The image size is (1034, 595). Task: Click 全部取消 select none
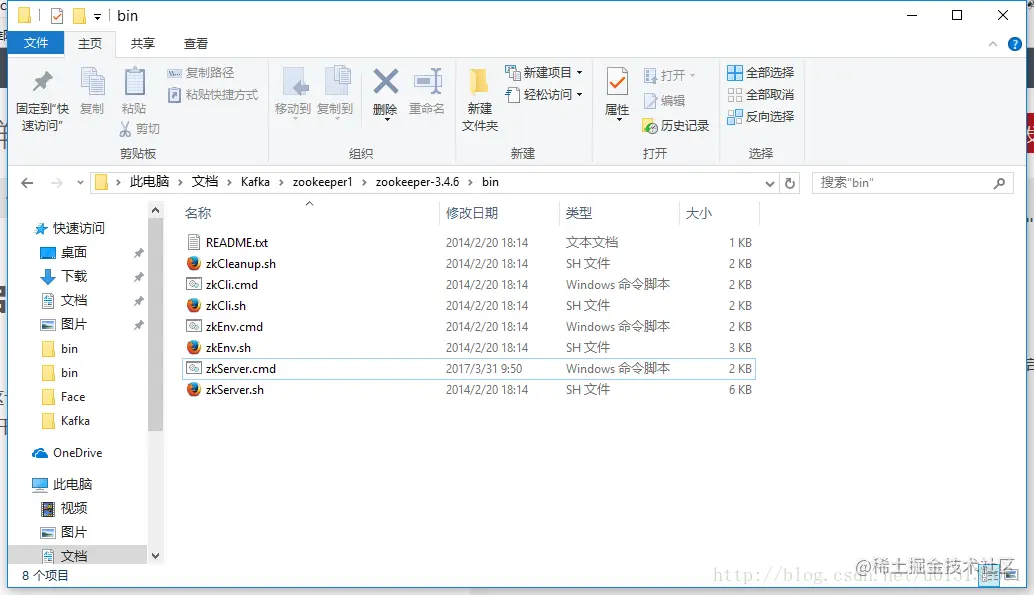pos(760,94)
